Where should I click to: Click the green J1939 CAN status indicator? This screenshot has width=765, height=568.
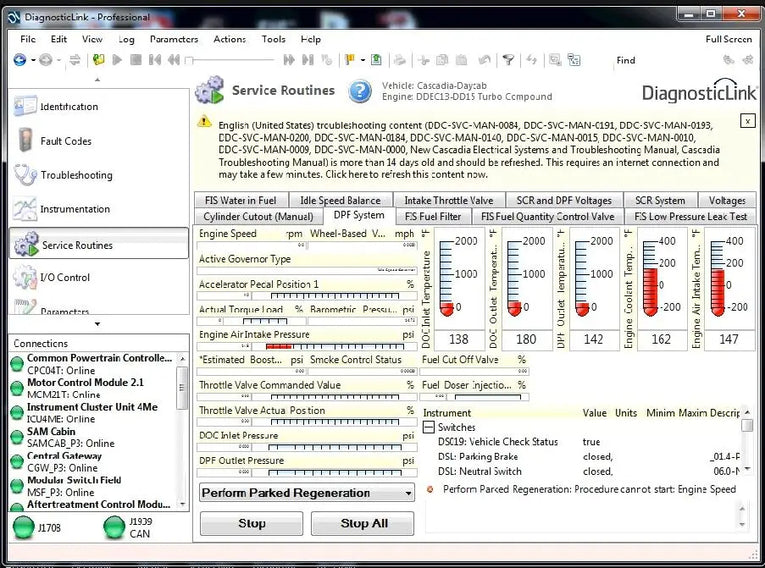(114, 527)
